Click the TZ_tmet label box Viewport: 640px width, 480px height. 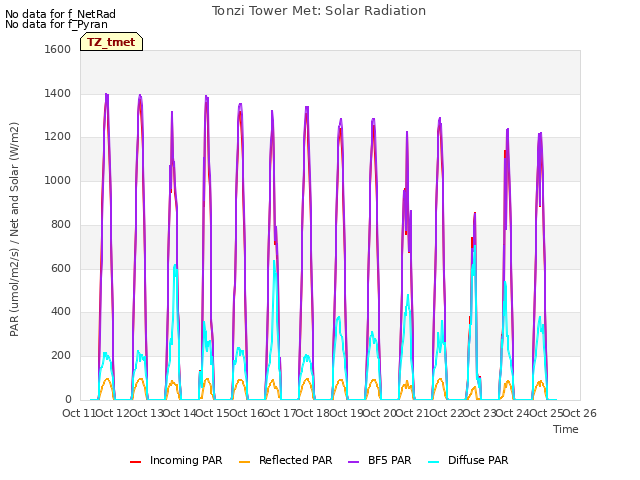pyautogui.click(x=111, y=42)
